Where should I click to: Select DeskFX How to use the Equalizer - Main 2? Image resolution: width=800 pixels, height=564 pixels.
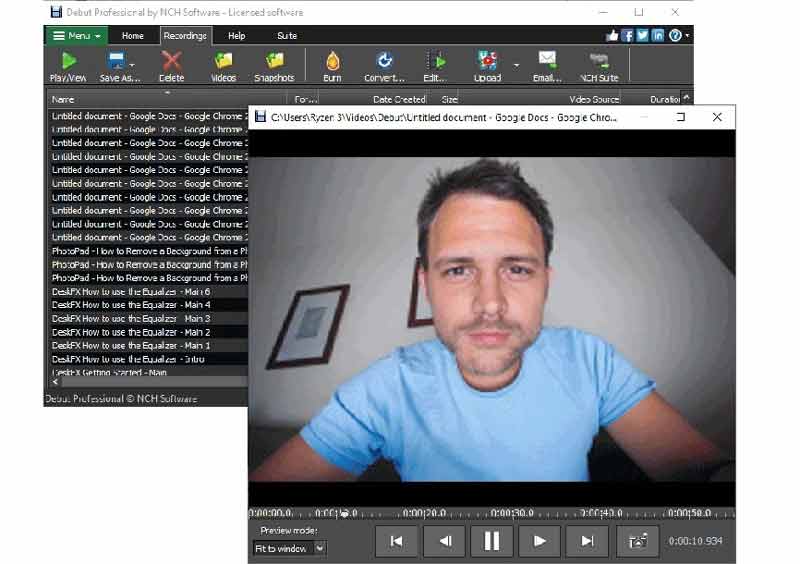(x=148, y=332)
